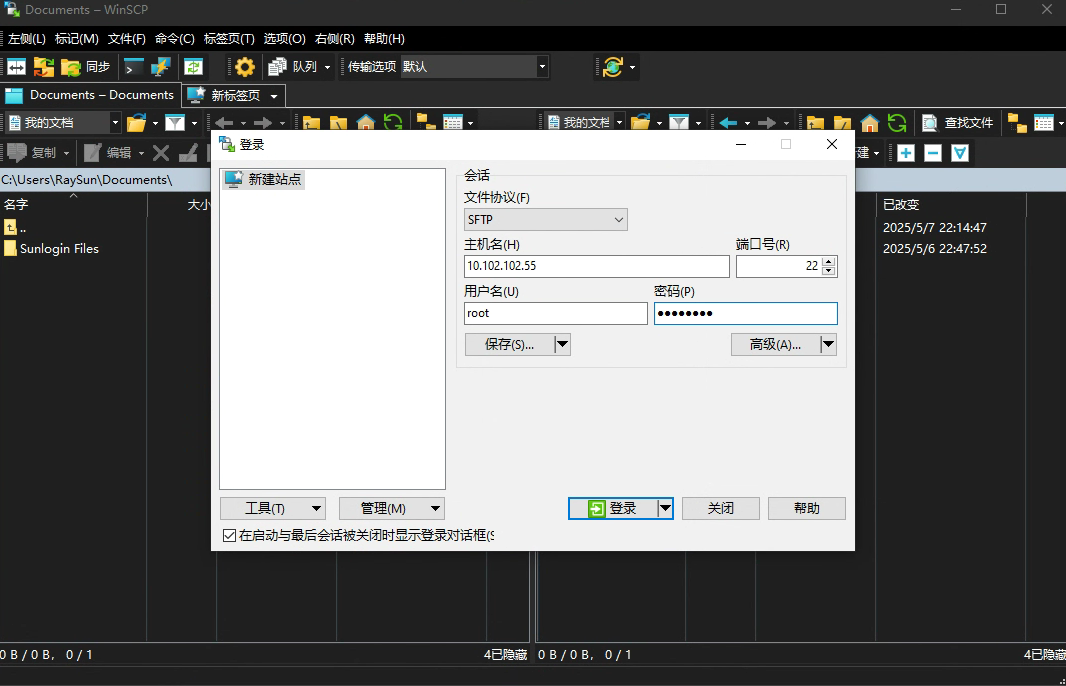The width and height of the screenshot is (1066, 686).
Task: Click the 端口号 port number field
Action: [x=778, y=267]
